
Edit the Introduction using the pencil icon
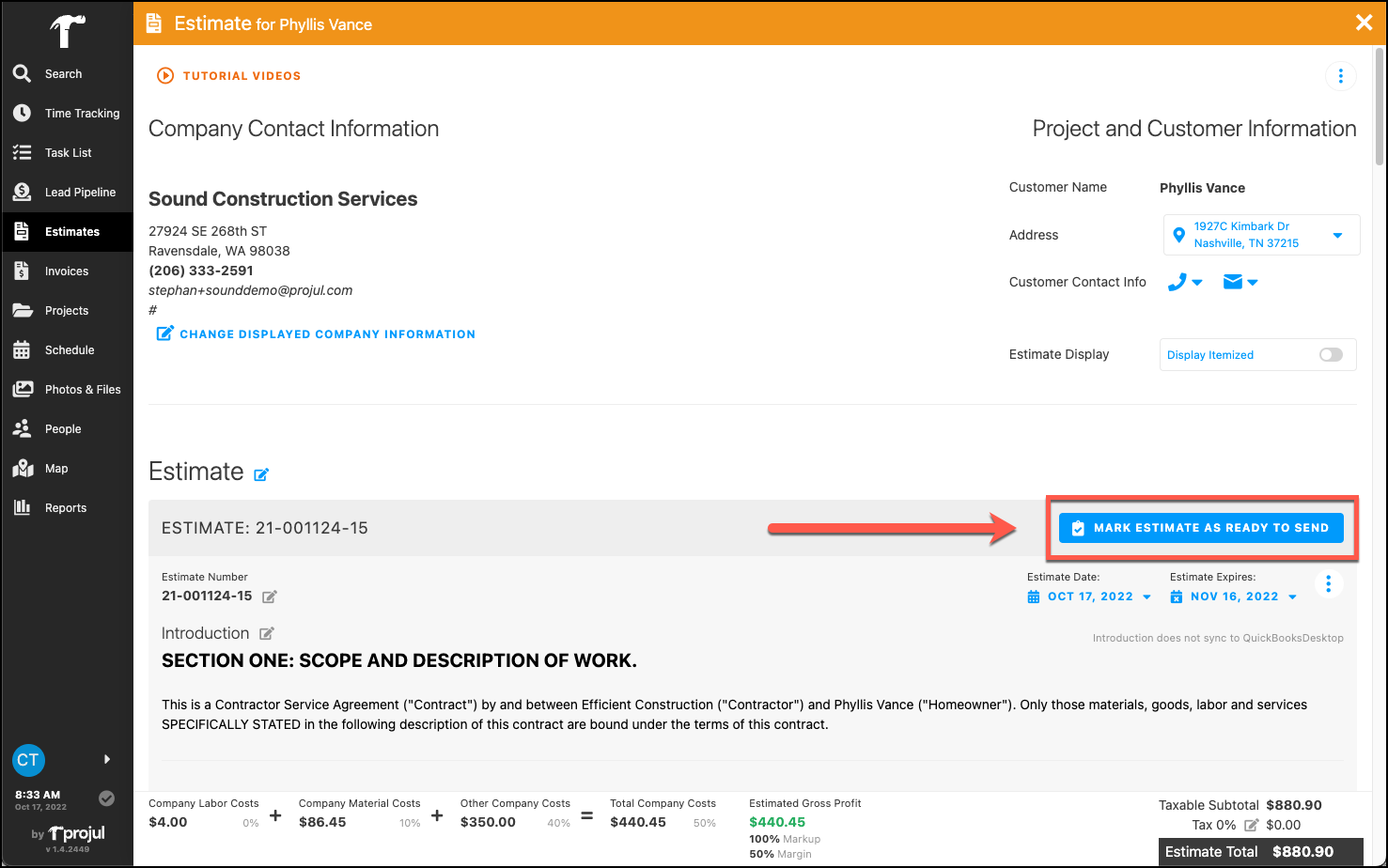[269, 633]
